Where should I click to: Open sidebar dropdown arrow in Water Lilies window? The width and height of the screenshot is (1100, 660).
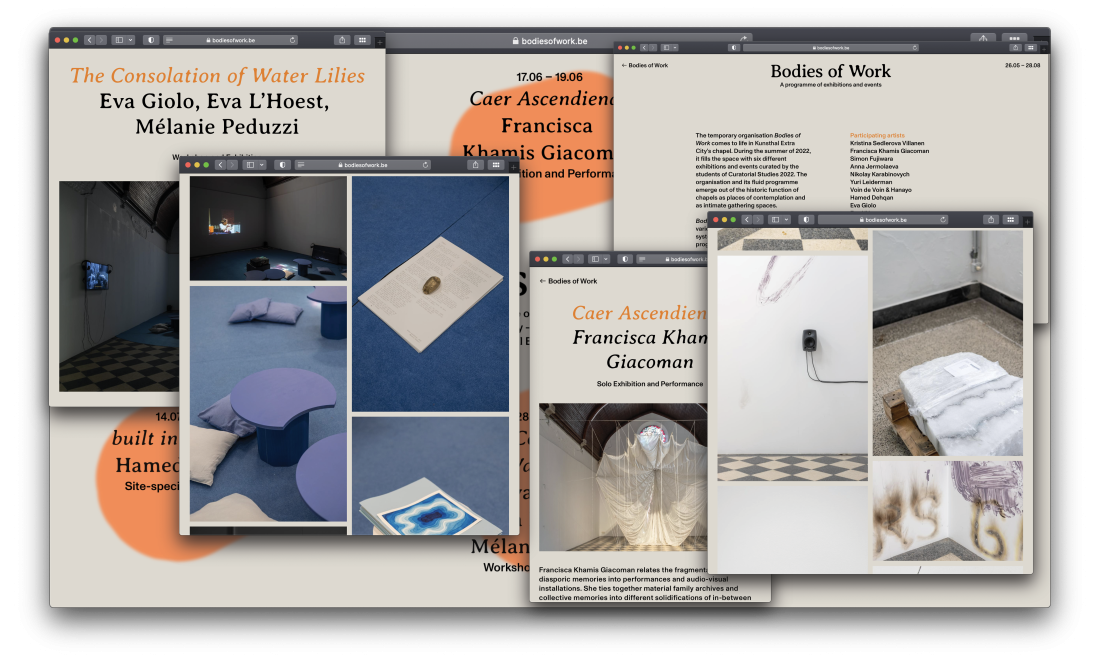[130, 40]
